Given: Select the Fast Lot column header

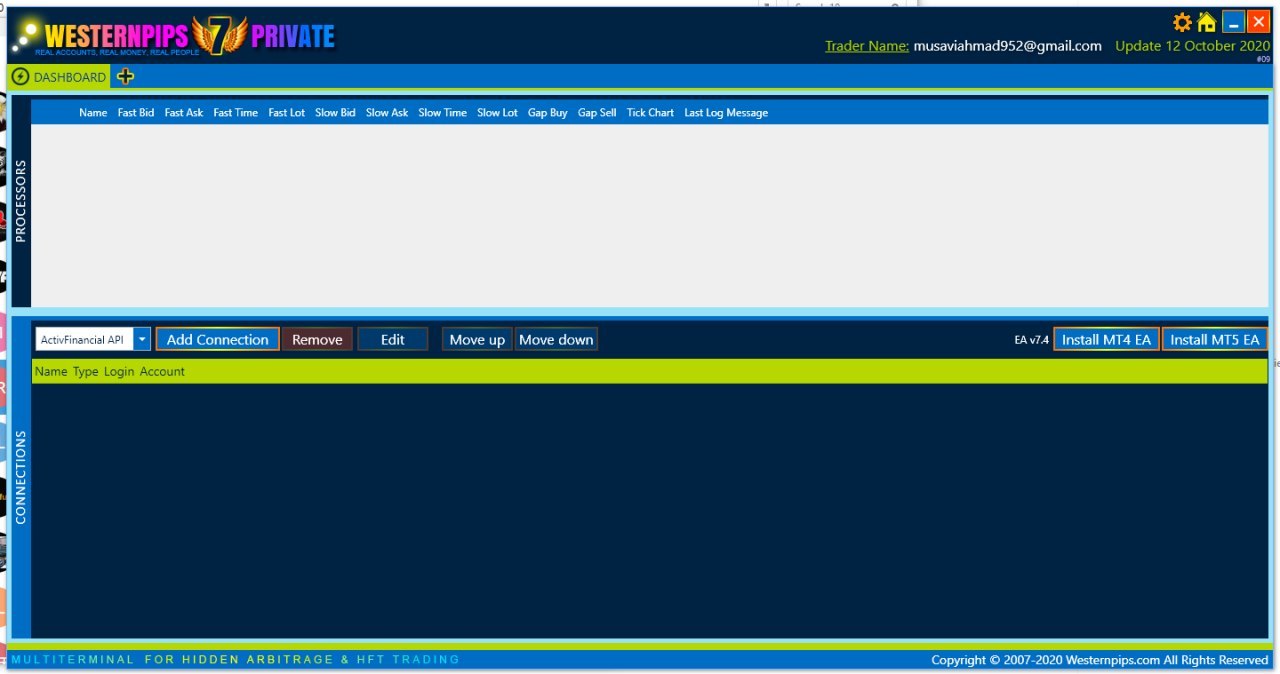Looking at the screenshot, I should pos(287,113).
